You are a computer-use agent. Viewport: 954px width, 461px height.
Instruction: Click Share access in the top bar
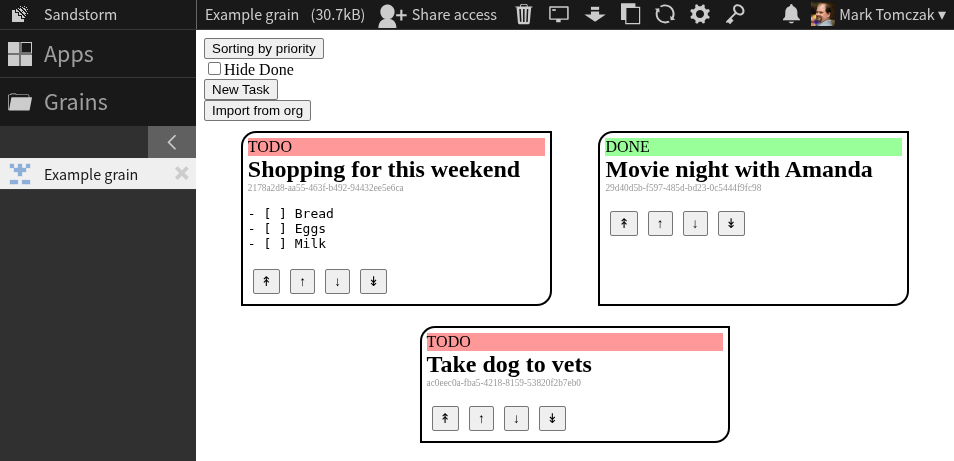pyautogui.click(x=438, y=14)
